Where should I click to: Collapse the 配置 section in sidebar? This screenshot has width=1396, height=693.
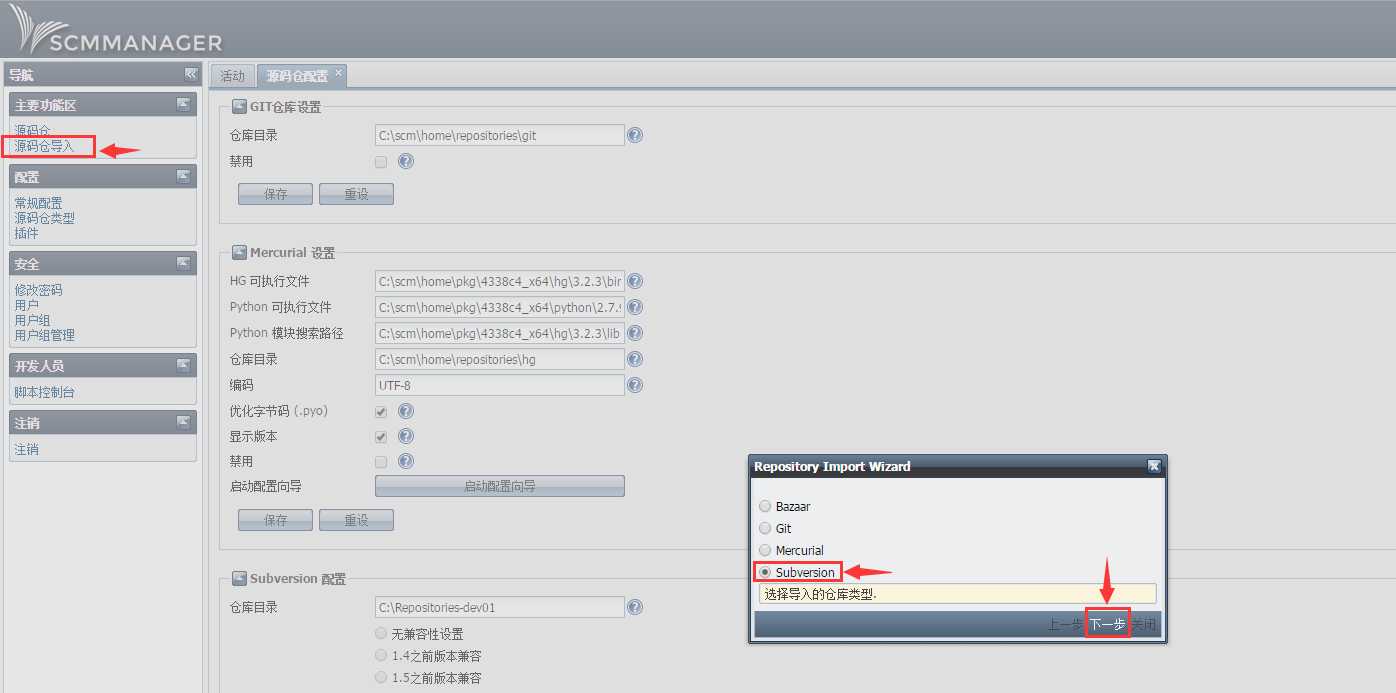point(183,176)
